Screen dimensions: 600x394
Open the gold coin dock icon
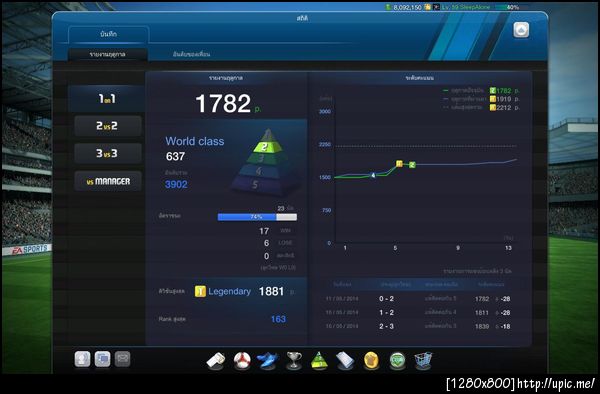(x=371, y=361)
